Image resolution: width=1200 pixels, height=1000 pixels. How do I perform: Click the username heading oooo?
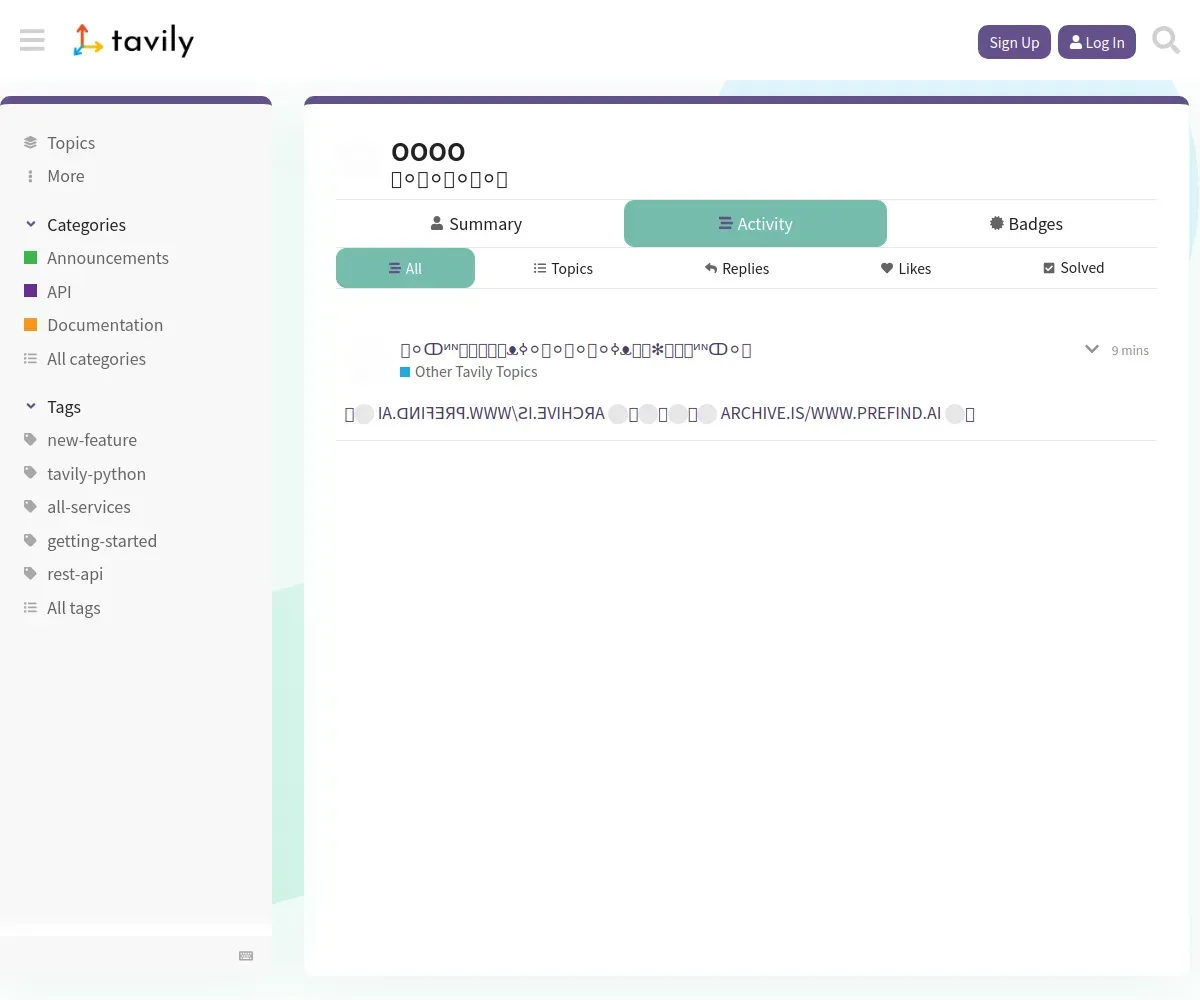428,151
